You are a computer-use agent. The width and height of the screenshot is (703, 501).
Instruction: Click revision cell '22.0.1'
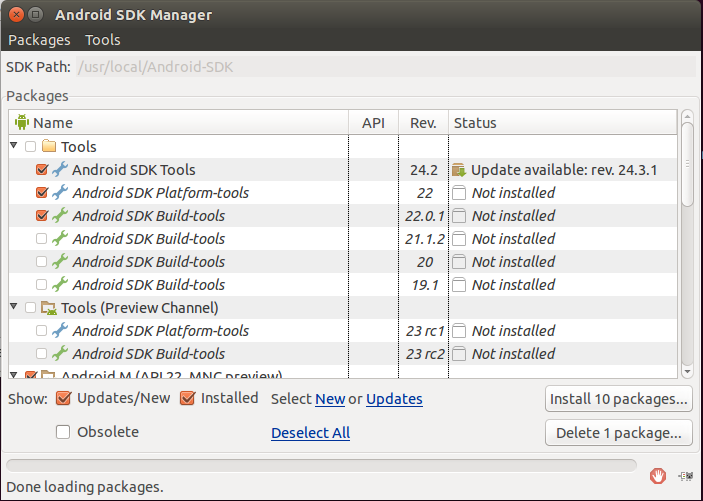424,216
